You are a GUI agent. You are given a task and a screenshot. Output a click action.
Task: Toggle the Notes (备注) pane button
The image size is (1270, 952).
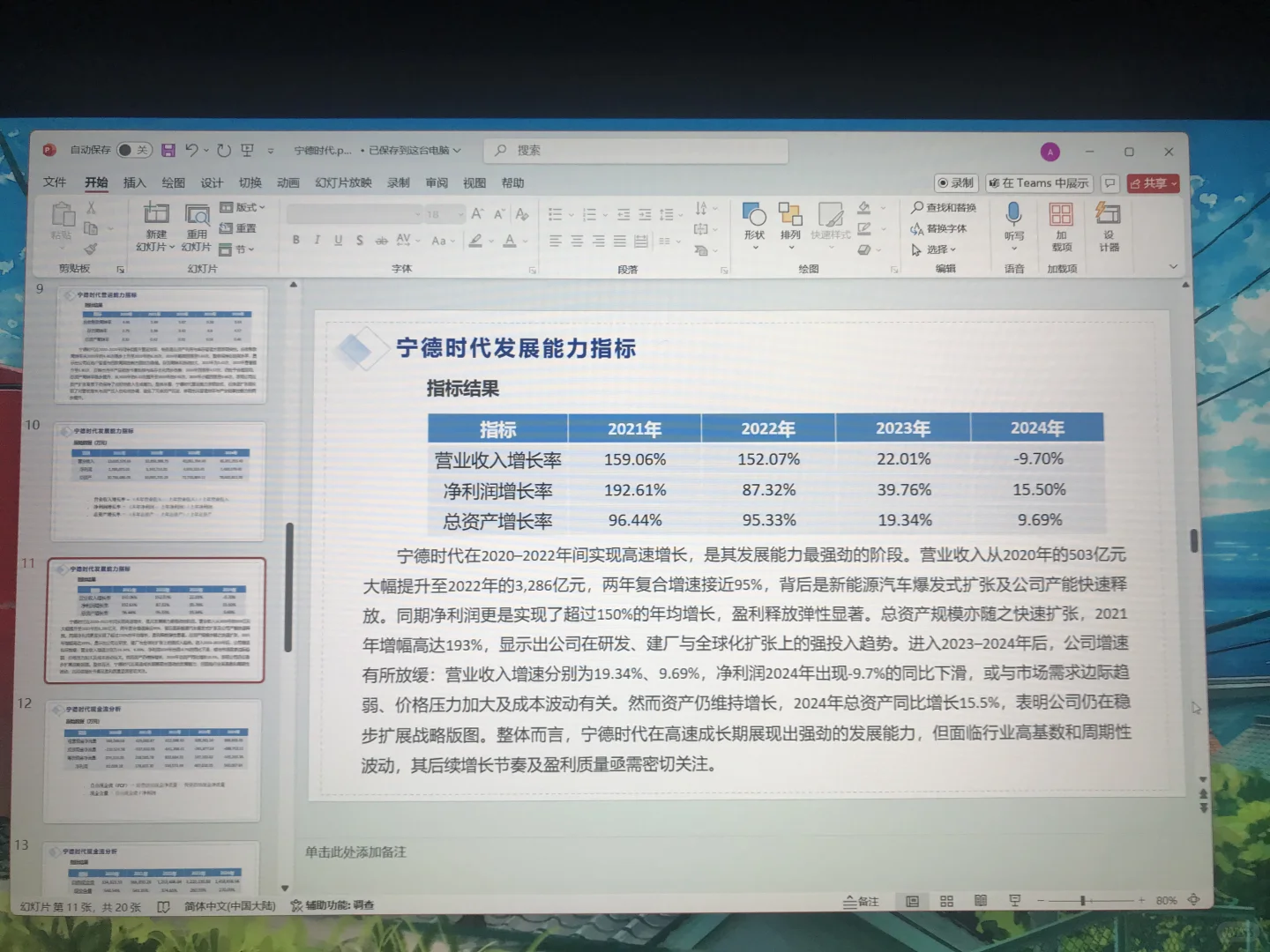pos(861,902)
